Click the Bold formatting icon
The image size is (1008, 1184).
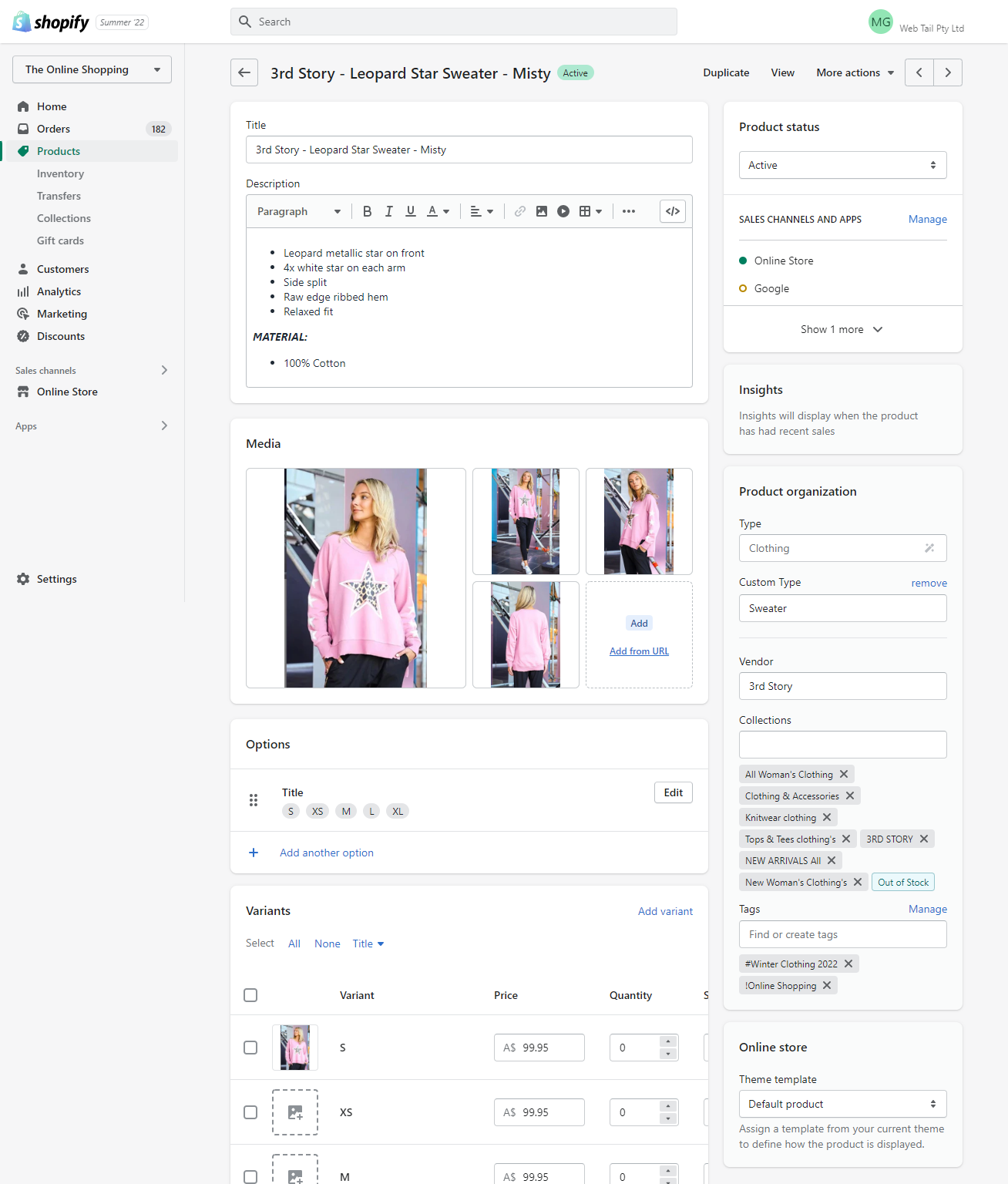(368, 211)
